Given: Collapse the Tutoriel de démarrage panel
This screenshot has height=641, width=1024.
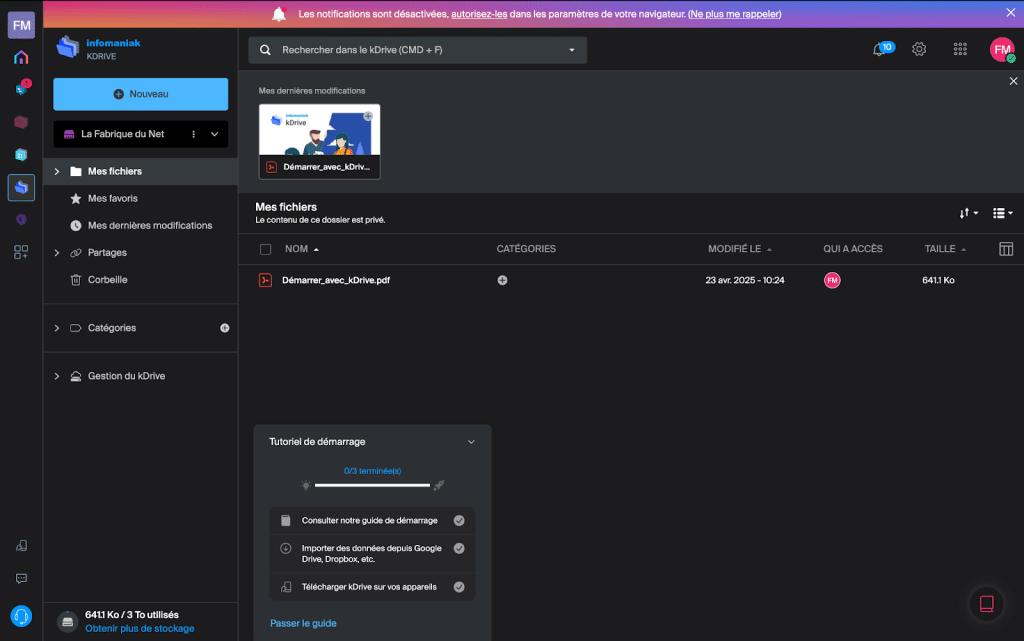Looking at the screenshot, I should point(471,442).
